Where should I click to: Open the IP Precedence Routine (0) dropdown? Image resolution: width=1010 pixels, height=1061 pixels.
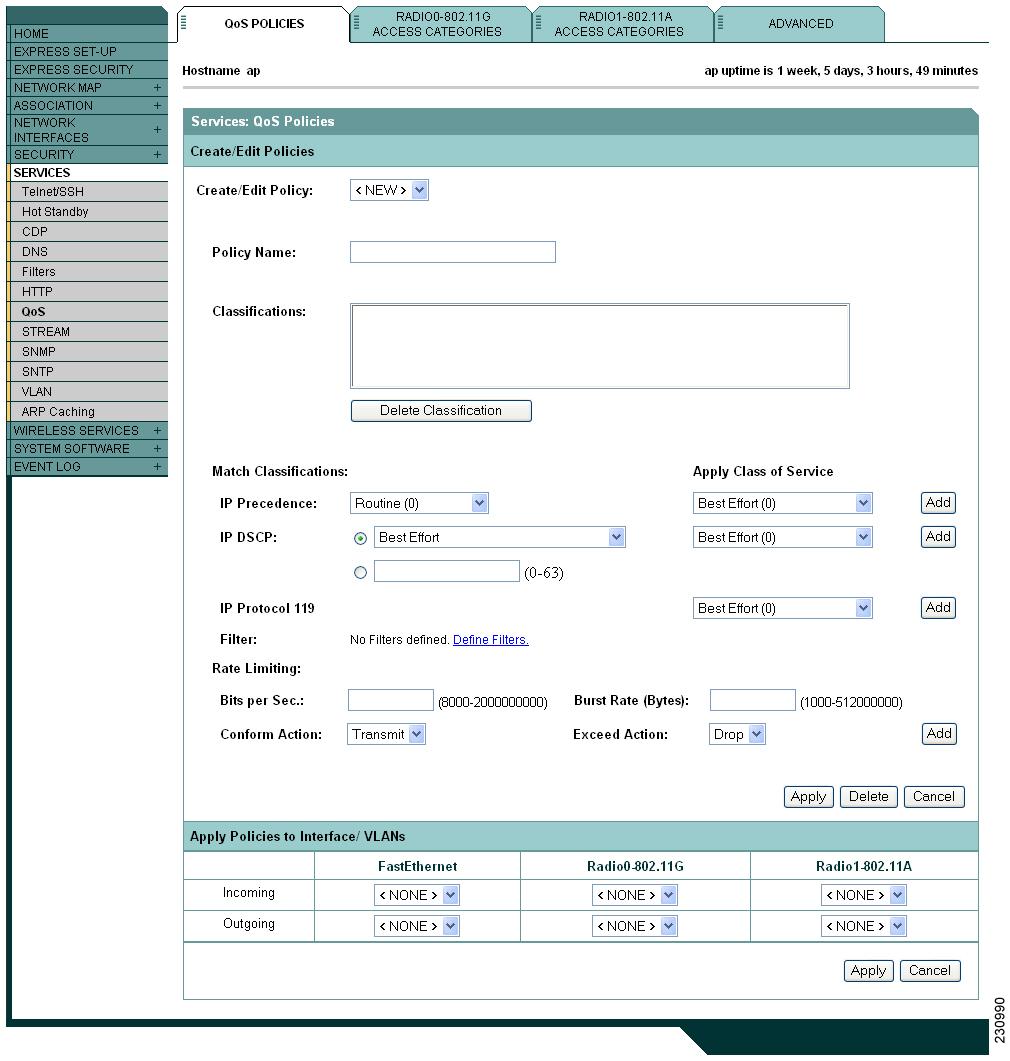pyautogui.click(x=419, y=503)
